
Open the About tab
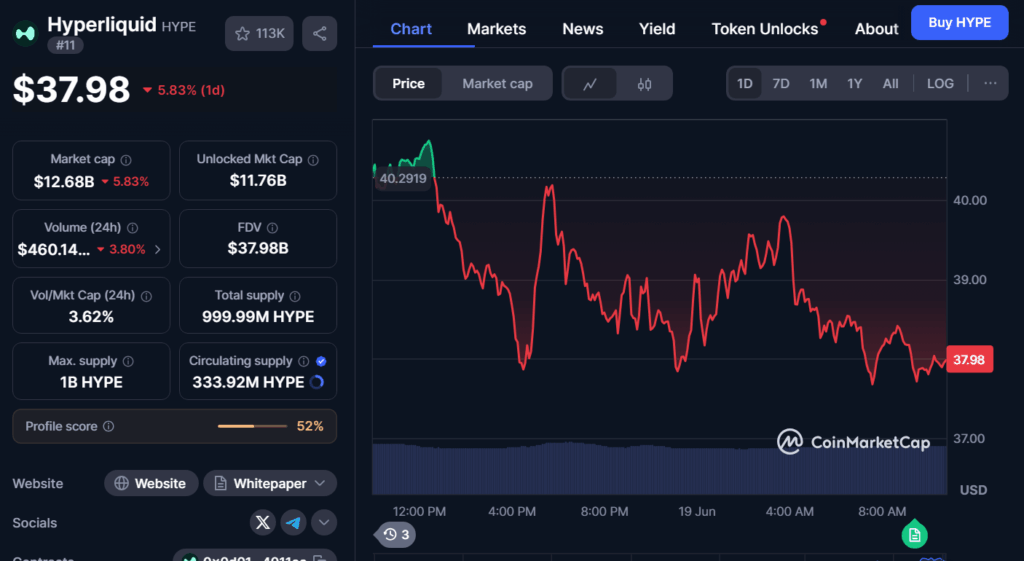(876, 29)
